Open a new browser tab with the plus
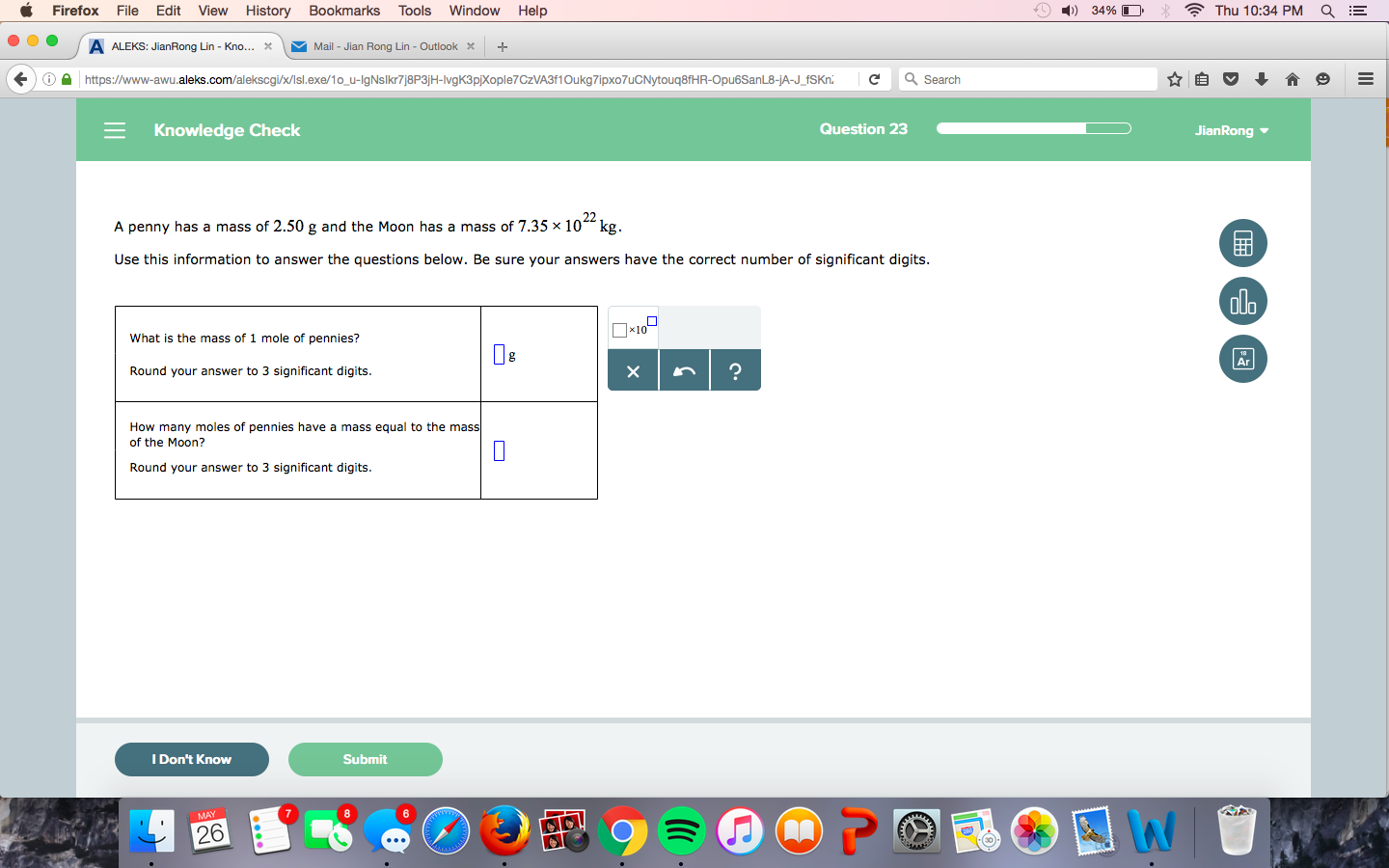 coord(502,45)
